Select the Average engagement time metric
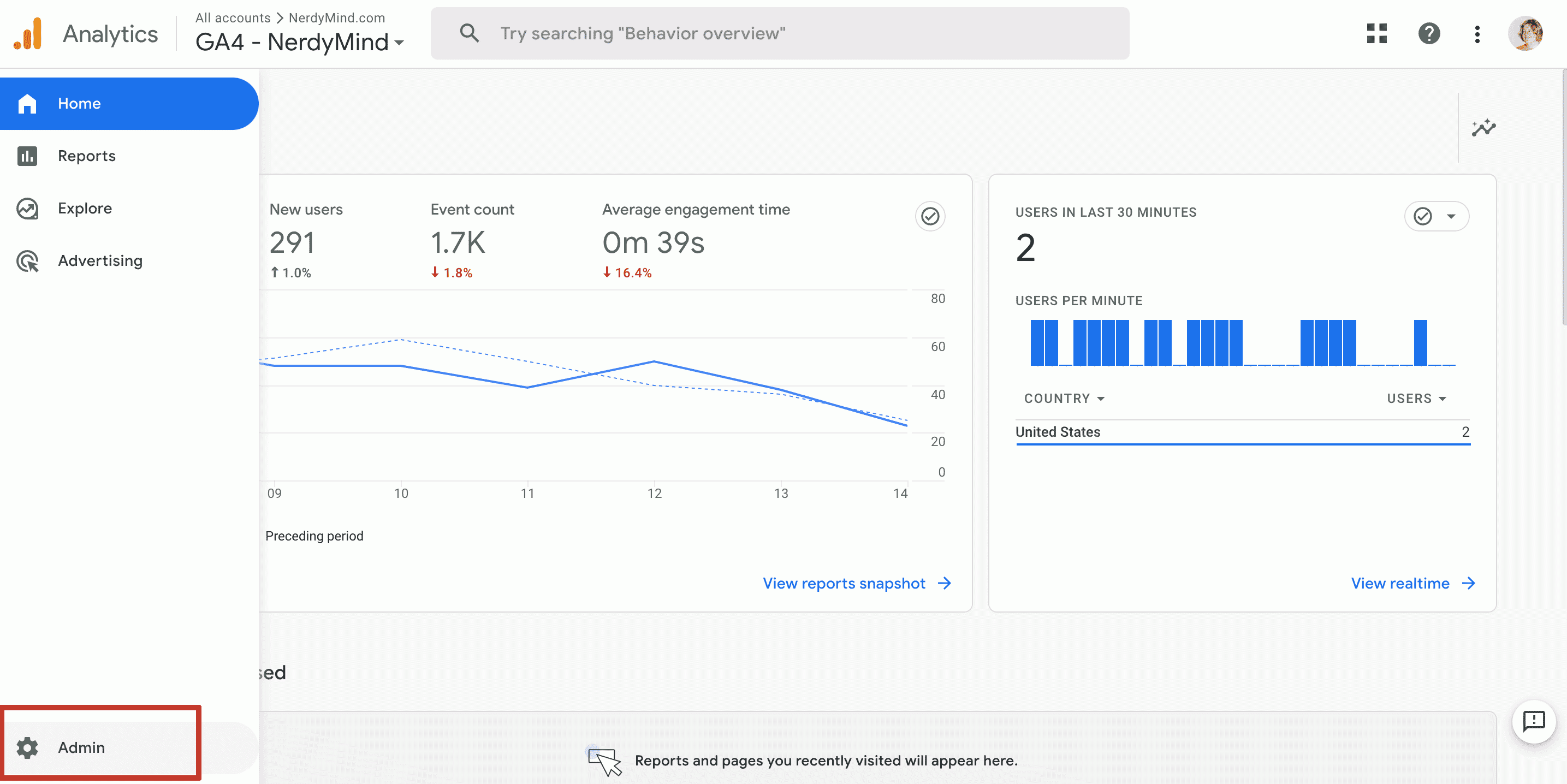Image resolution: width=1567 pixels, height=784 pixels. [x=696, y=209]
